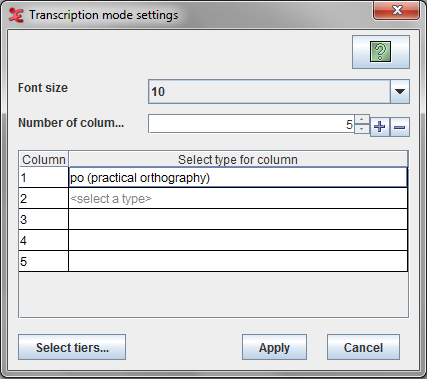Click the Select type for column header
428x380 pixels.
pyautogui.click(x=238, y=160)
